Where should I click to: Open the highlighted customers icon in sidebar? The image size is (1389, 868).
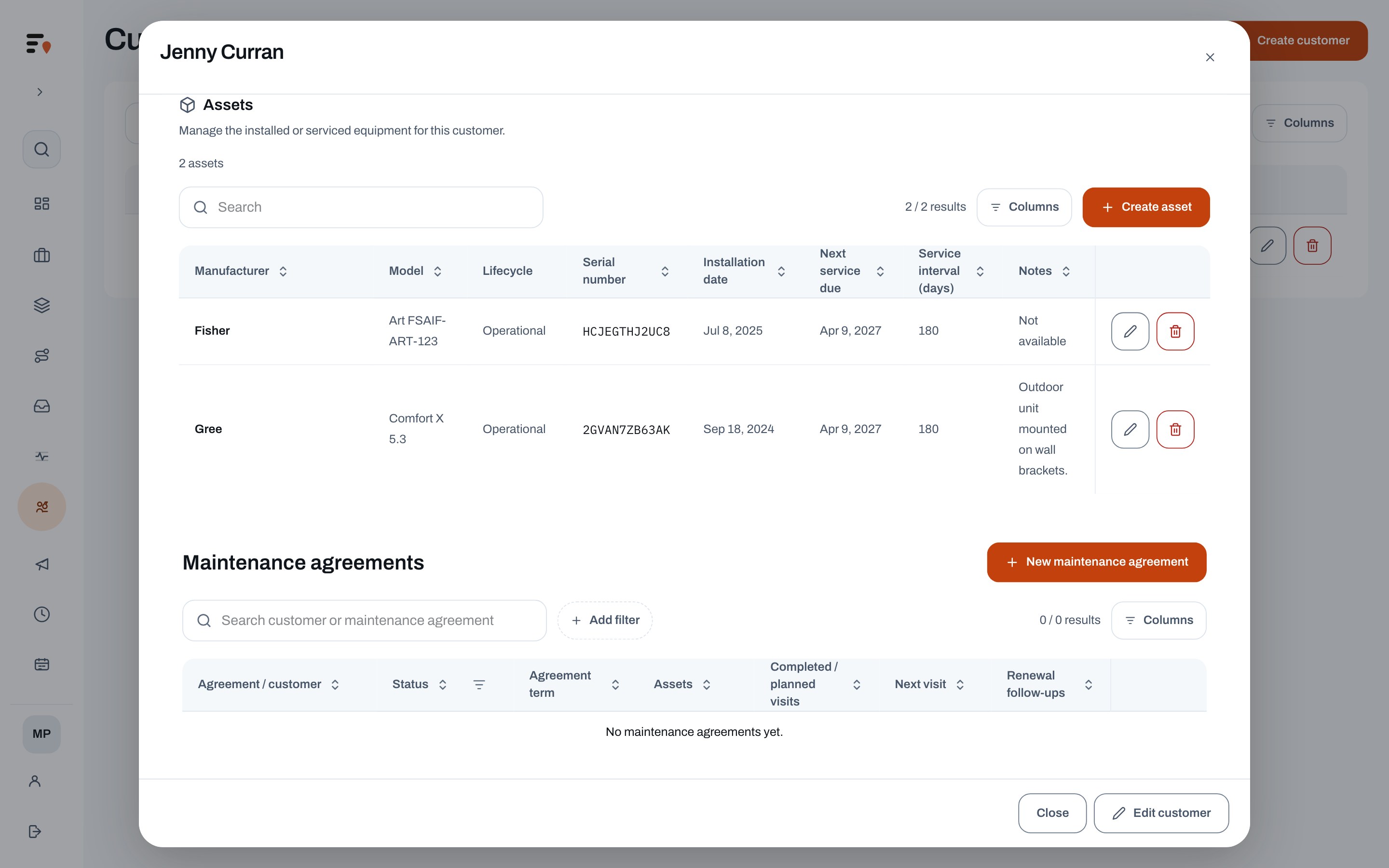41,506
